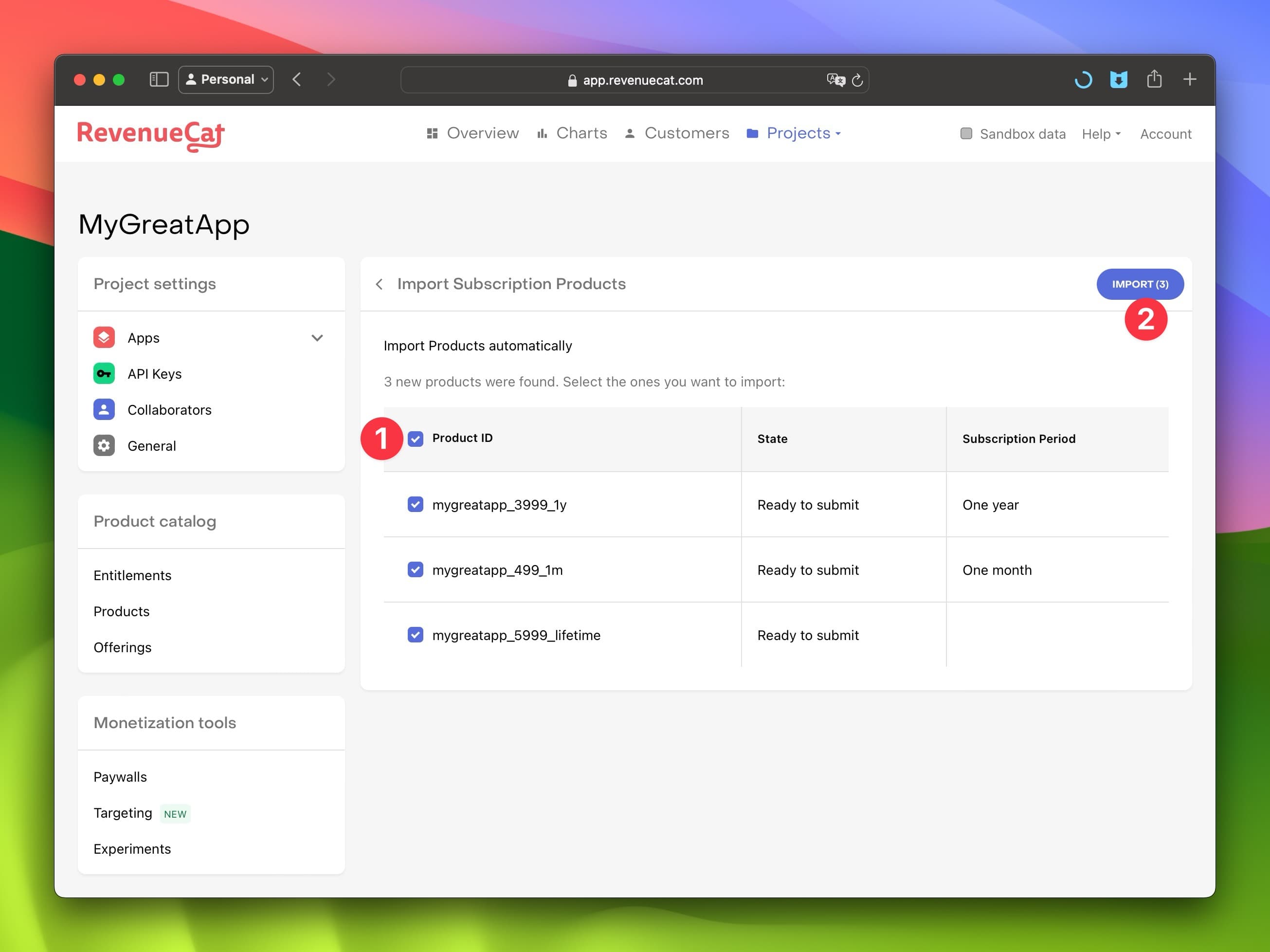
Task: Go back with Safari's back arrow
Action: 297,79
